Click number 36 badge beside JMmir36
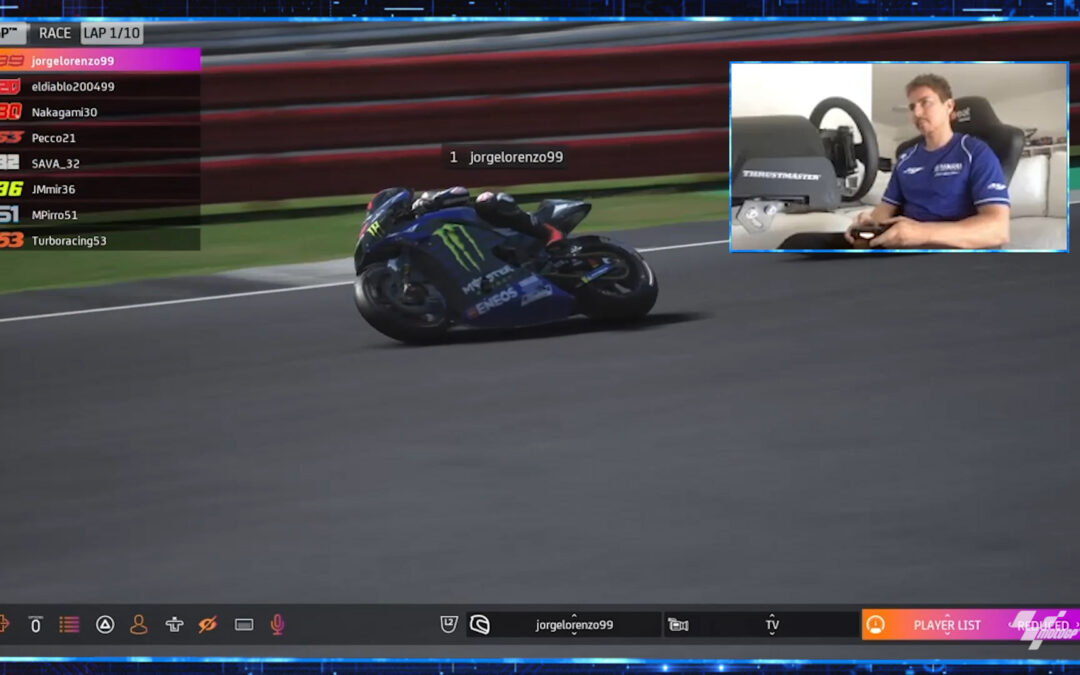Screen dimensions: 1080x675 (x=11, y=189)
